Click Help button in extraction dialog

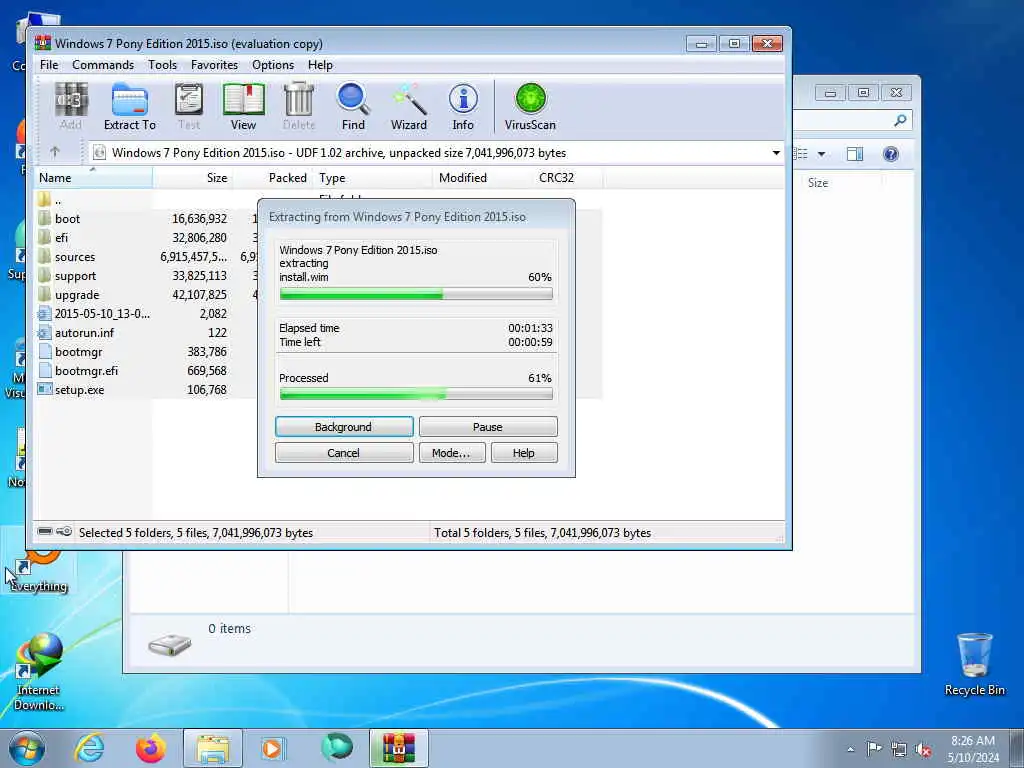[x=524, y=453]
